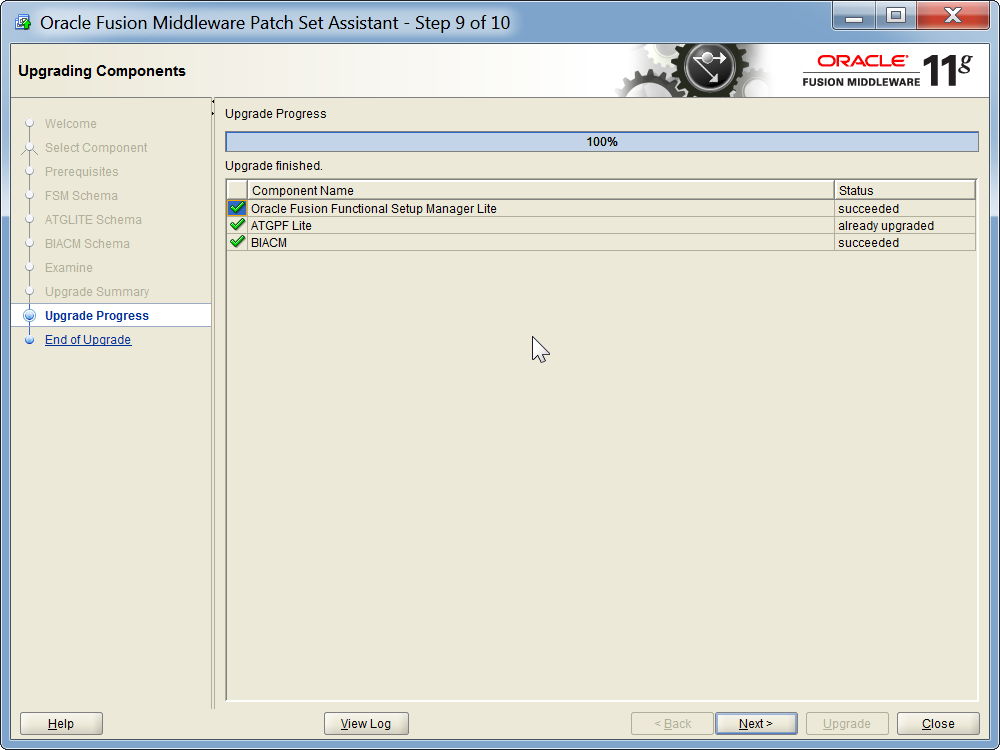Open the View Log button
This screenshot has height=750, width=1000.
pyautogui.click(x=366, y=724)
